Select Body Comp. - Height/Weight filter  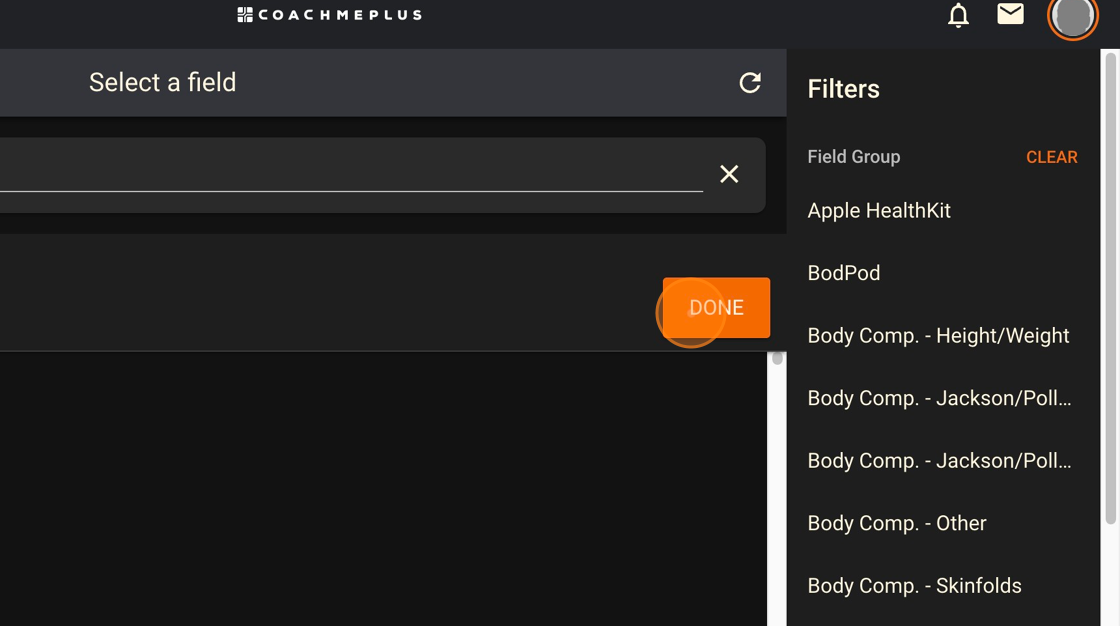938,336
